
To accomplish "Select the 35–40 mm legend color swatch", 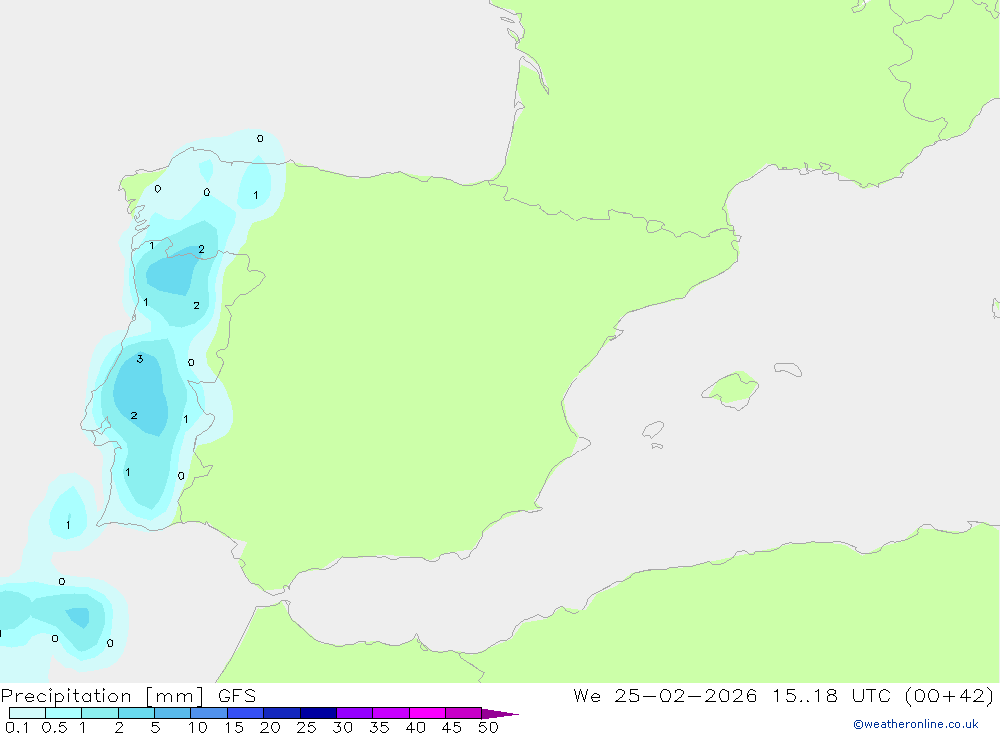I will 391,713.
